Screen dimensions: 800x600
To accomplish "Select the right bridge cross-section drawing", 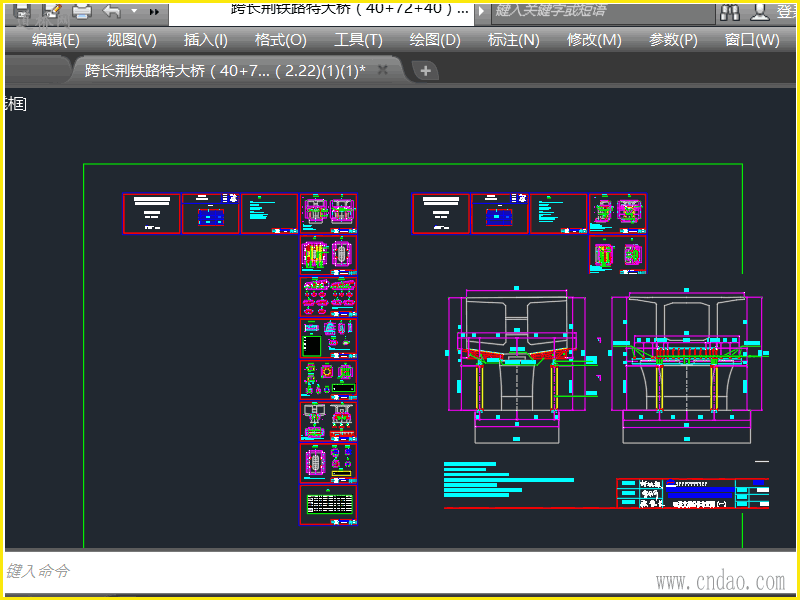I will (688, 365).
